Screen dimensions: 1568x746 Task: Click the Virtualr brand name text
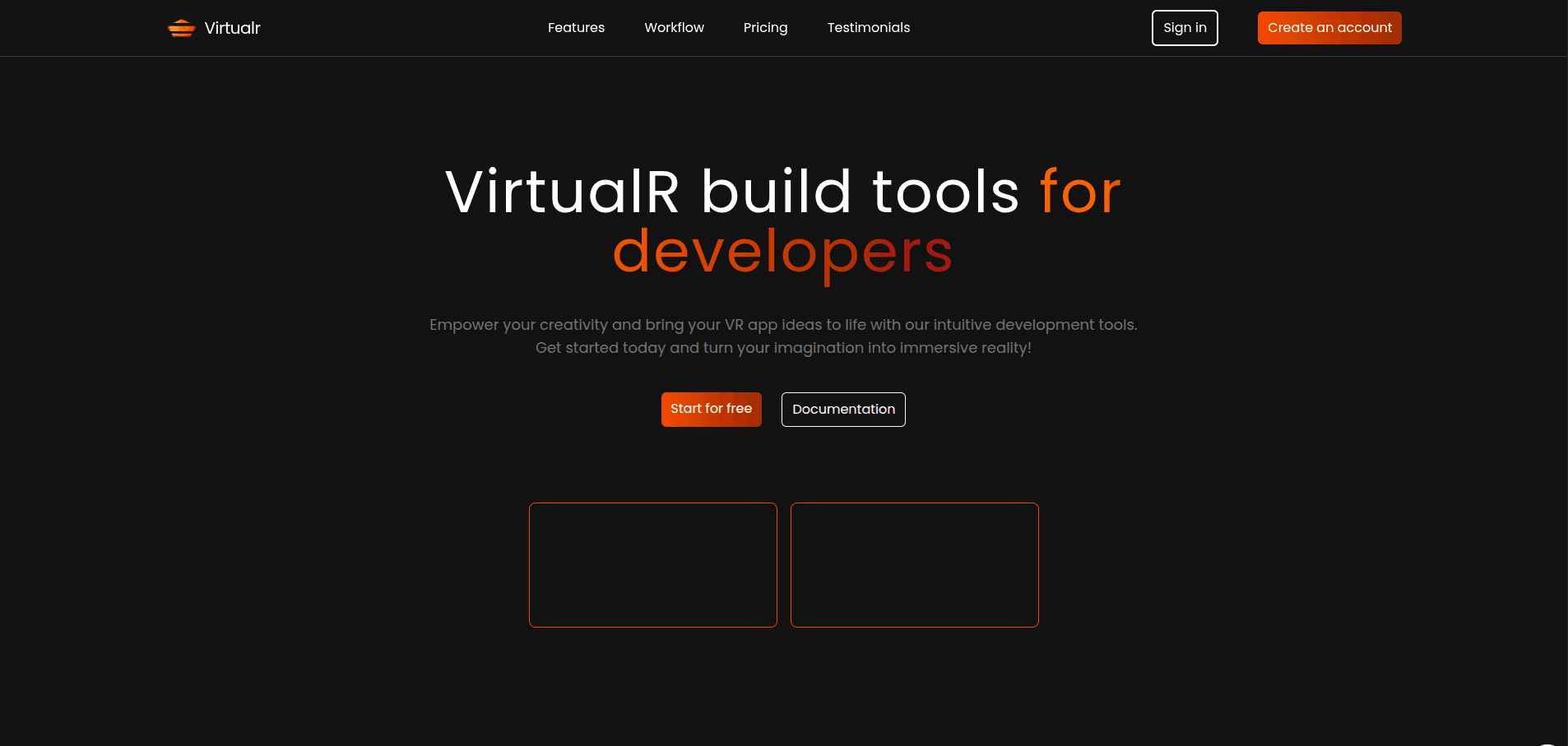coord(232,28)
